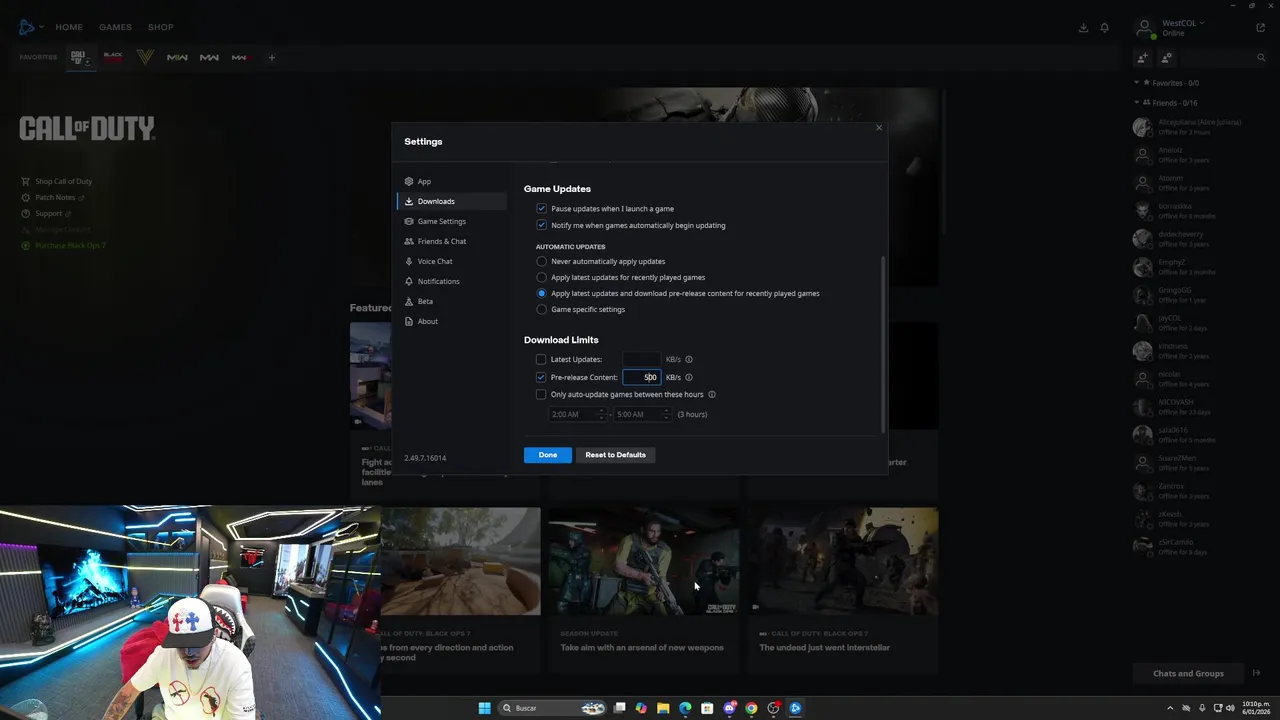
Task: Open About settings section
Action: tap(451, 321)
